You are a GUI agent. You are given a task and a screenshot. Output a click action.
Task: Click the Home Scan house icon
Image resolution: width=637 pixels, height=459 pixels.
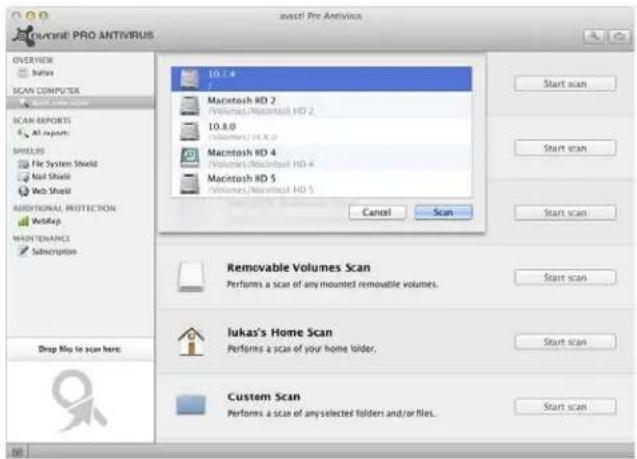(x=191, y=341)
